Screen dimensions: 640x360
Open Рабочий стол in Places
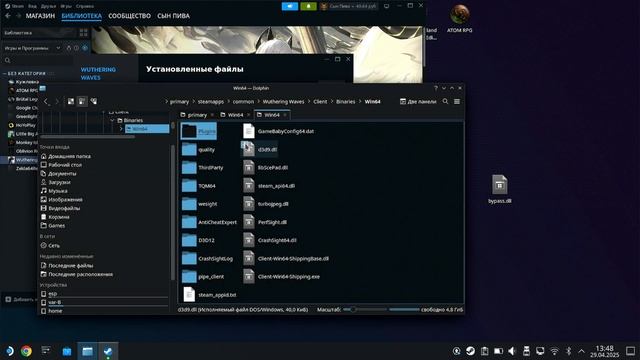(x=61, y=164)
